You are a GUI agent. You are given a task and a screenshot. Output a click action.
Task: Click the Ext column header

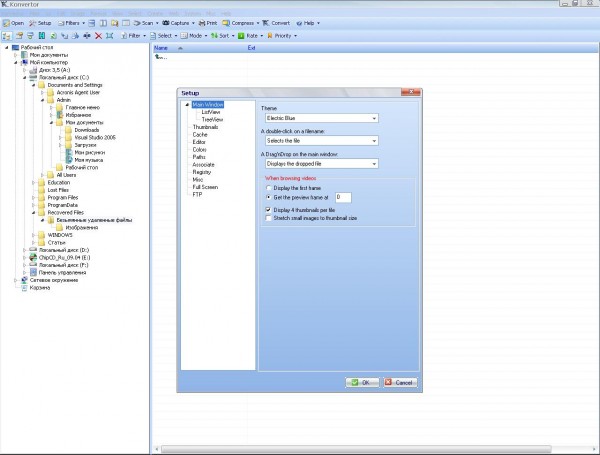(x=251, y=48)
